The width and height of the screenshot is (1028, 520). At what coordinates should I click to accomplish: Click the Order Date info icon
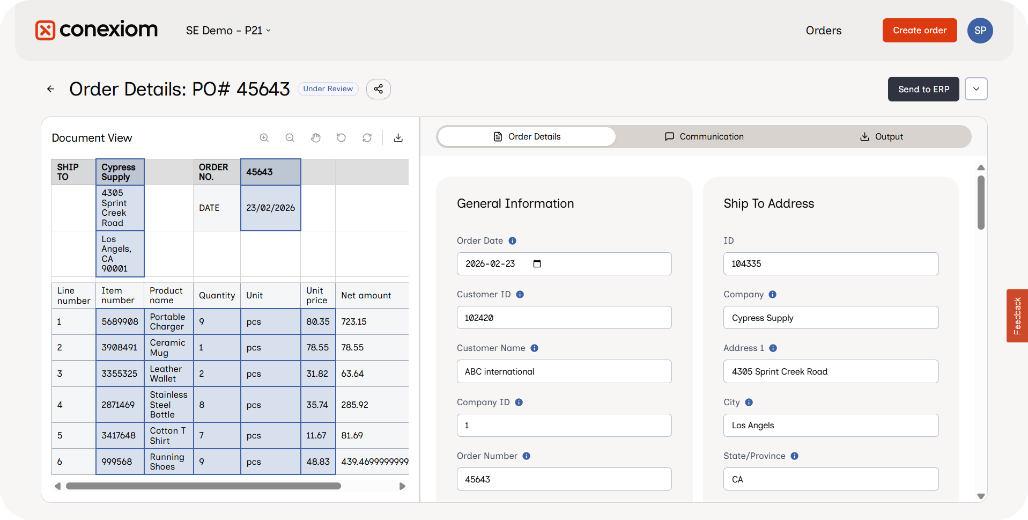point(513,241)
